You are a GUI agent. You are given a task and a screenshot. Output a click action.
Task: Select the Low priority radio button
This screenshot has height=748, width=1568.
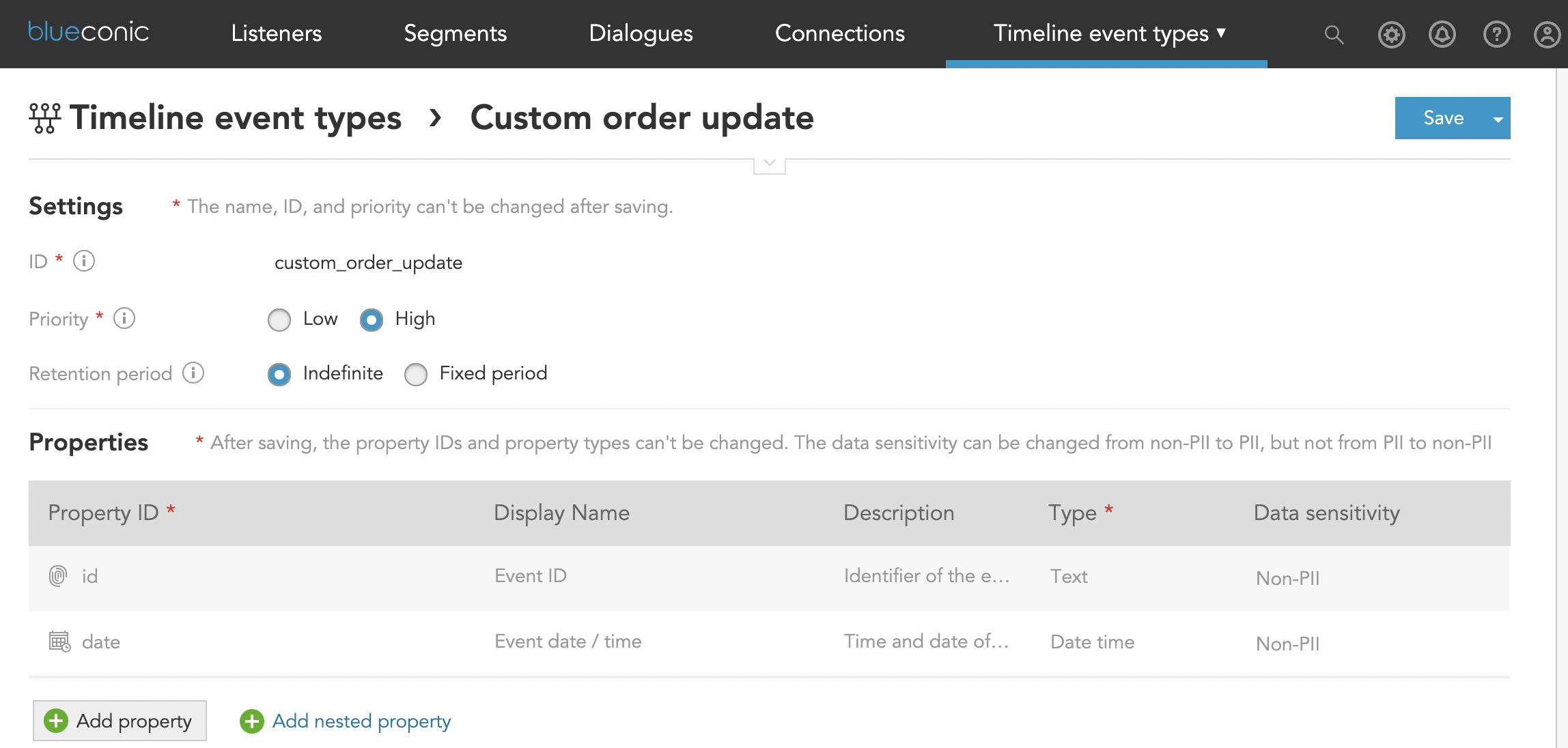click(279, 319)
